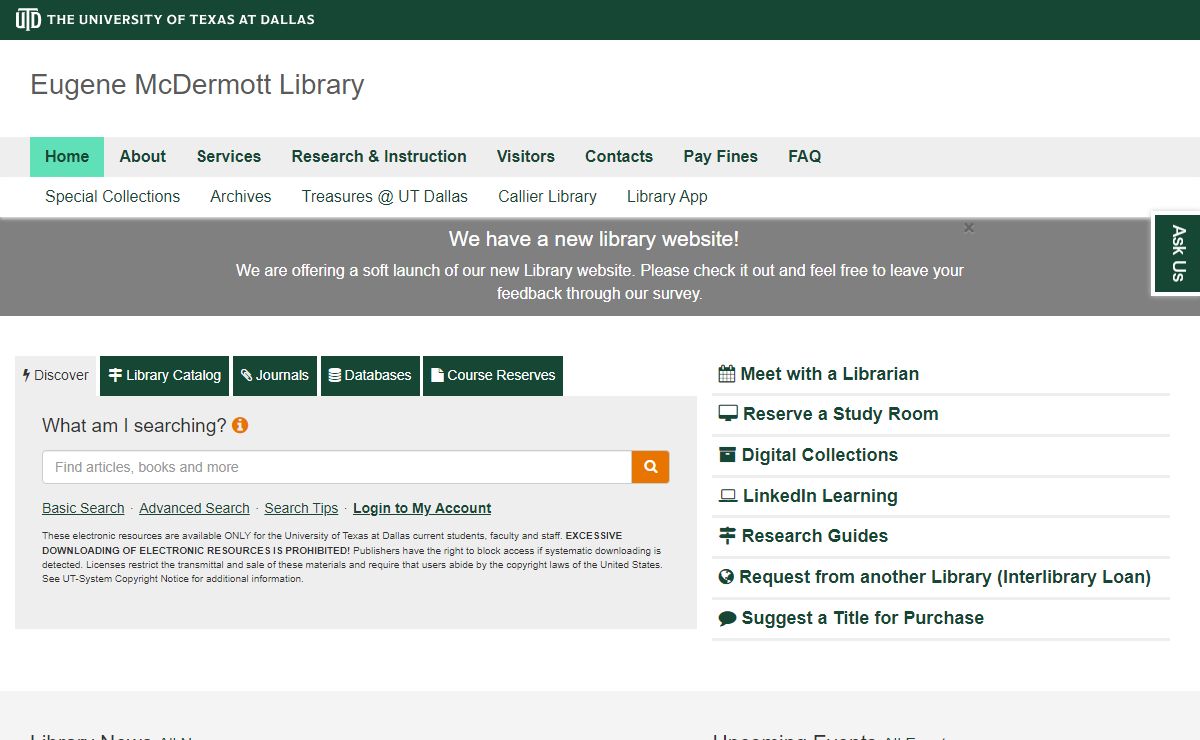Click the monitor icon beside Reserve a Study Room
The width and height of the screenshot is (1200, 740).
point(728,414)
